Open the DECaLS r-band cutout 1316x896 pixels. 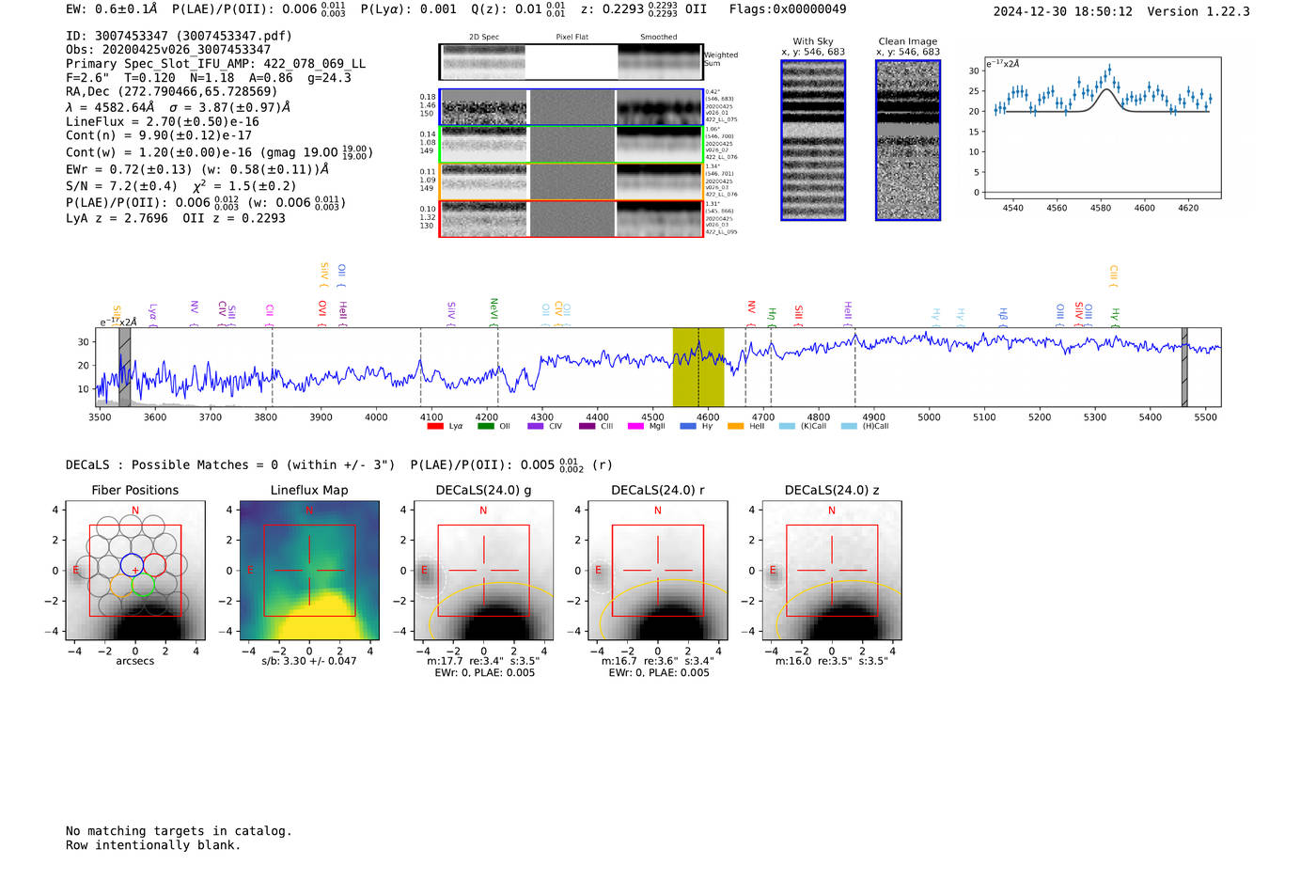pos(657,571)
